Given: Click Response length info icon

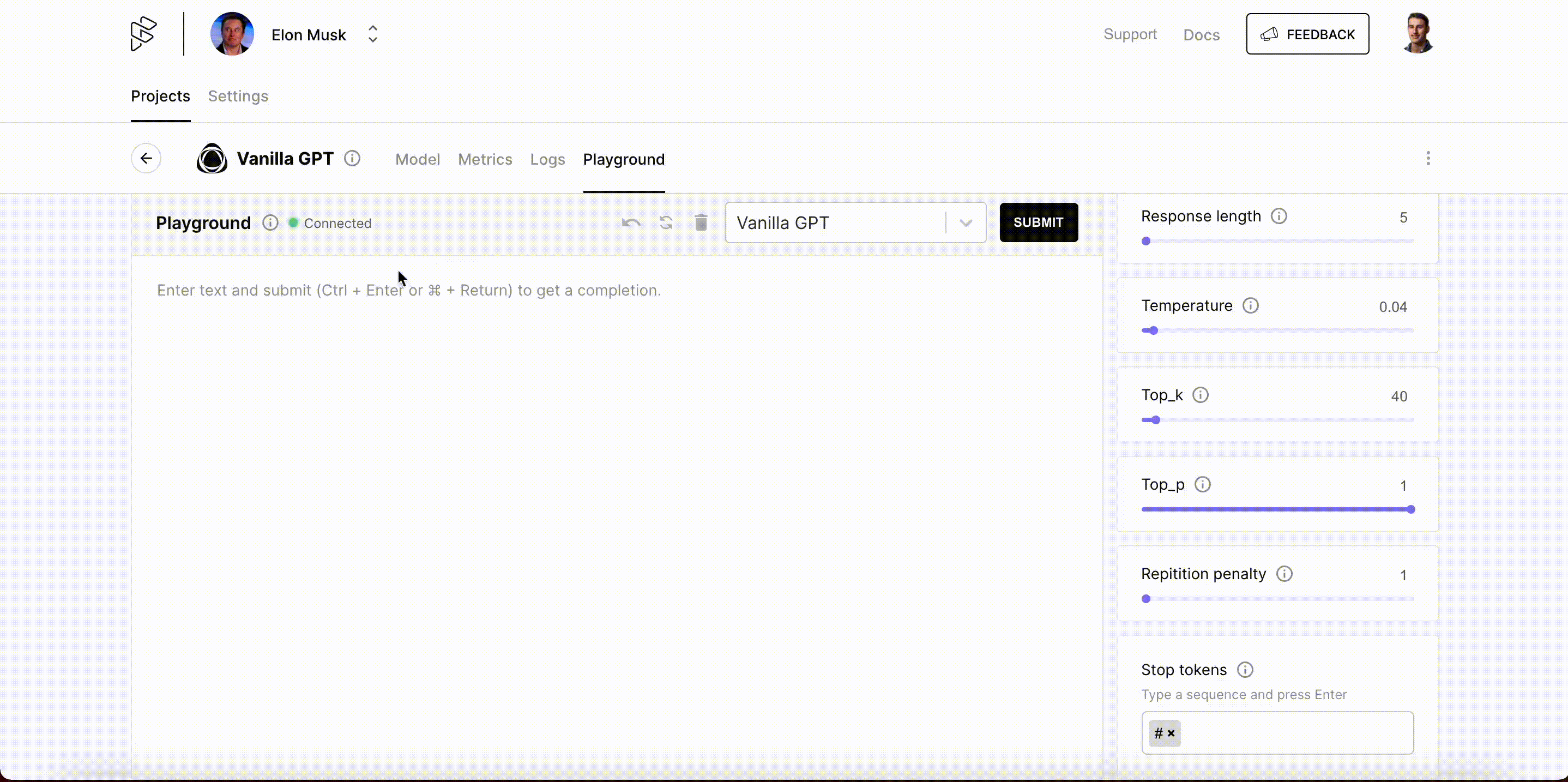Looking at the screenshot, I should click(x=1279, y=216).
